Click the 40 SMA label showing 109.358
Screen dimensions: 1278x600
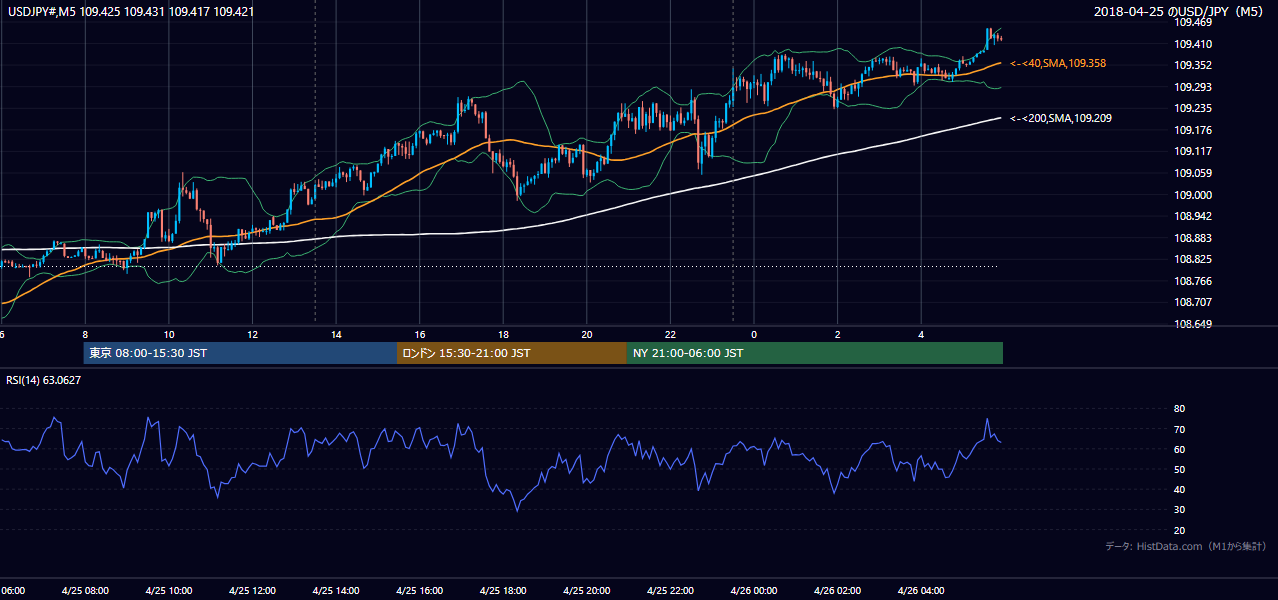1058,63
